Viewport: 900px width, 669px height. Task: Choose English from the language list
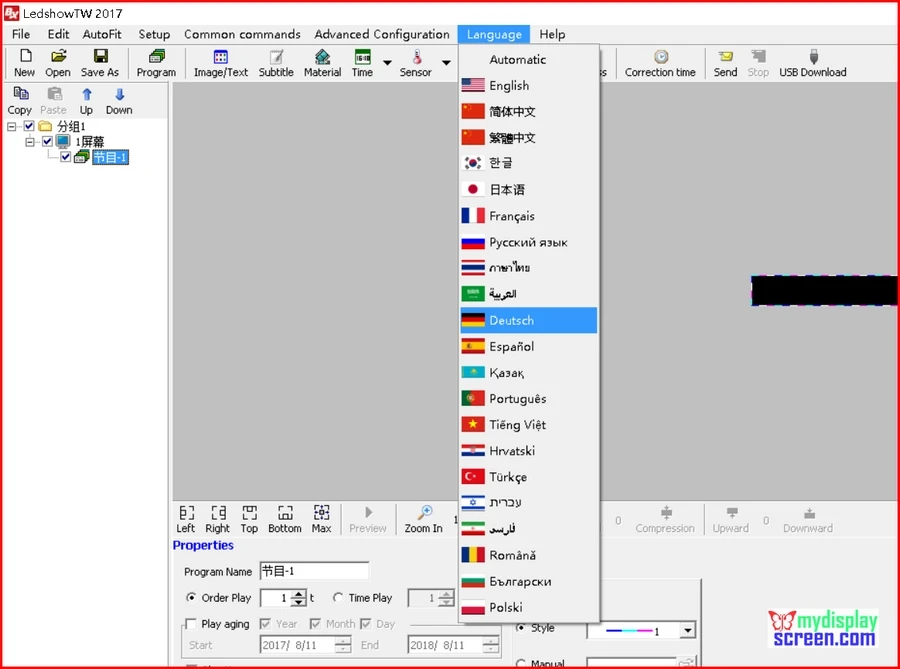pyautogui.click(x=529, y=85)
